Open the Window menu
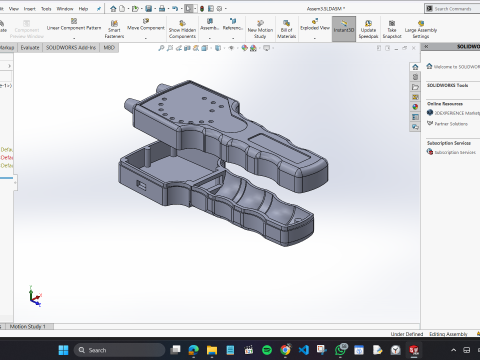This screenshot has height=360, width=480. point(65,9)
